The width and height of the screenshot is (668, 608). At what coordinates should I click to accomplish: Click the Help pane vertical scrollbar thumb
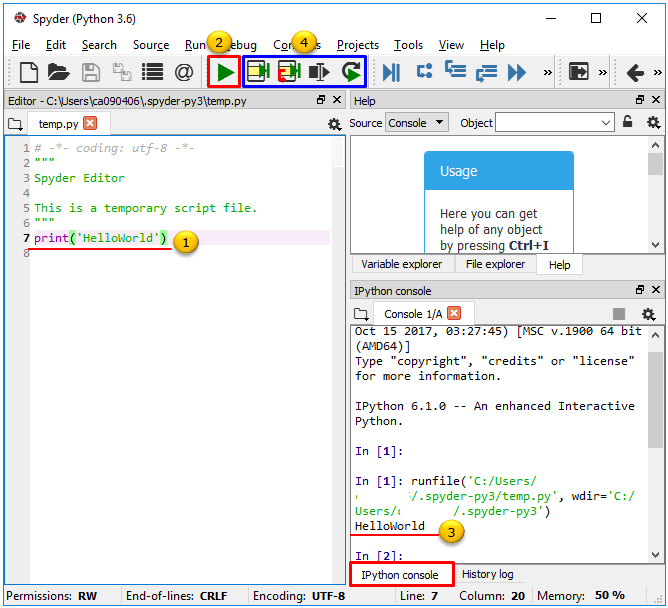(655, 164)
